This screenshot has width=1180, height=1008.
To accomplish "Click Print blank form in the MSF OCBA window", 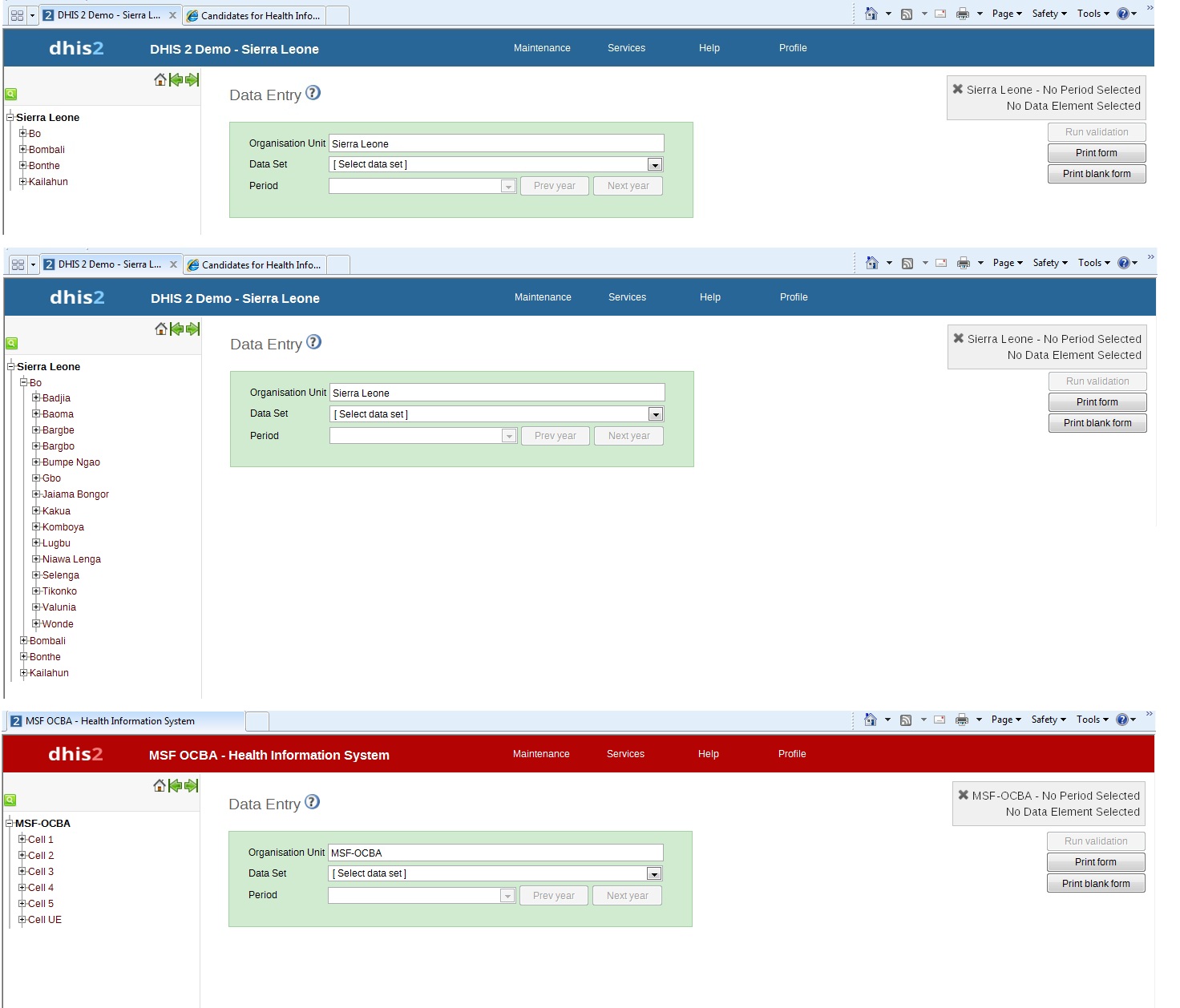I will coord(1096,883).
